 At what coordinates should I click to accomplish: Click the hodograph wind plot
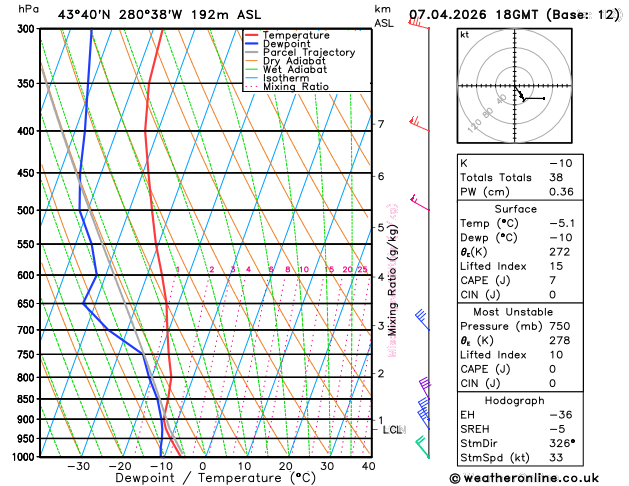(514, 86)
